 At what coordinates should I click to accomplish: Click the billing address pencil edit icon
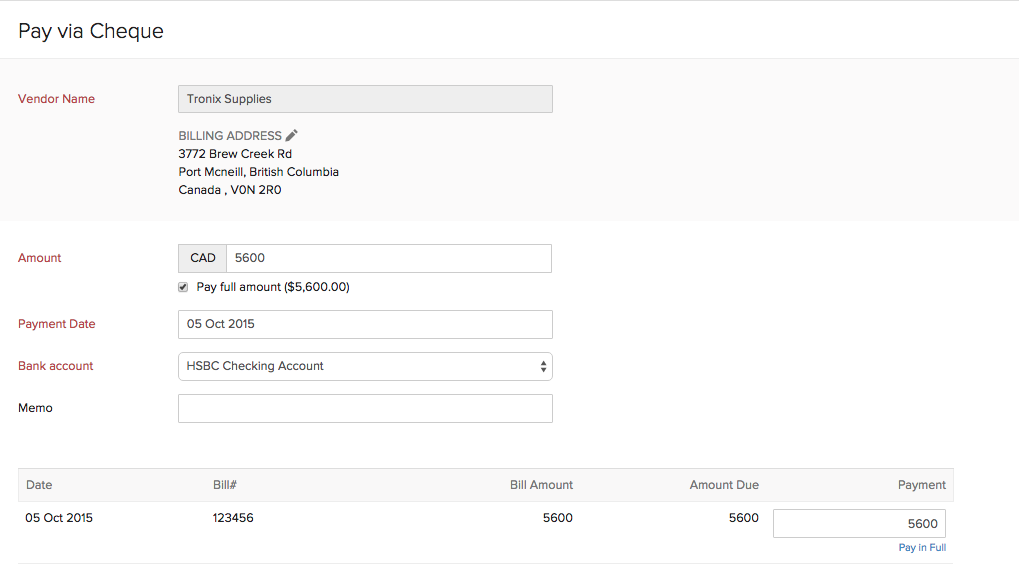coord(291,136)
